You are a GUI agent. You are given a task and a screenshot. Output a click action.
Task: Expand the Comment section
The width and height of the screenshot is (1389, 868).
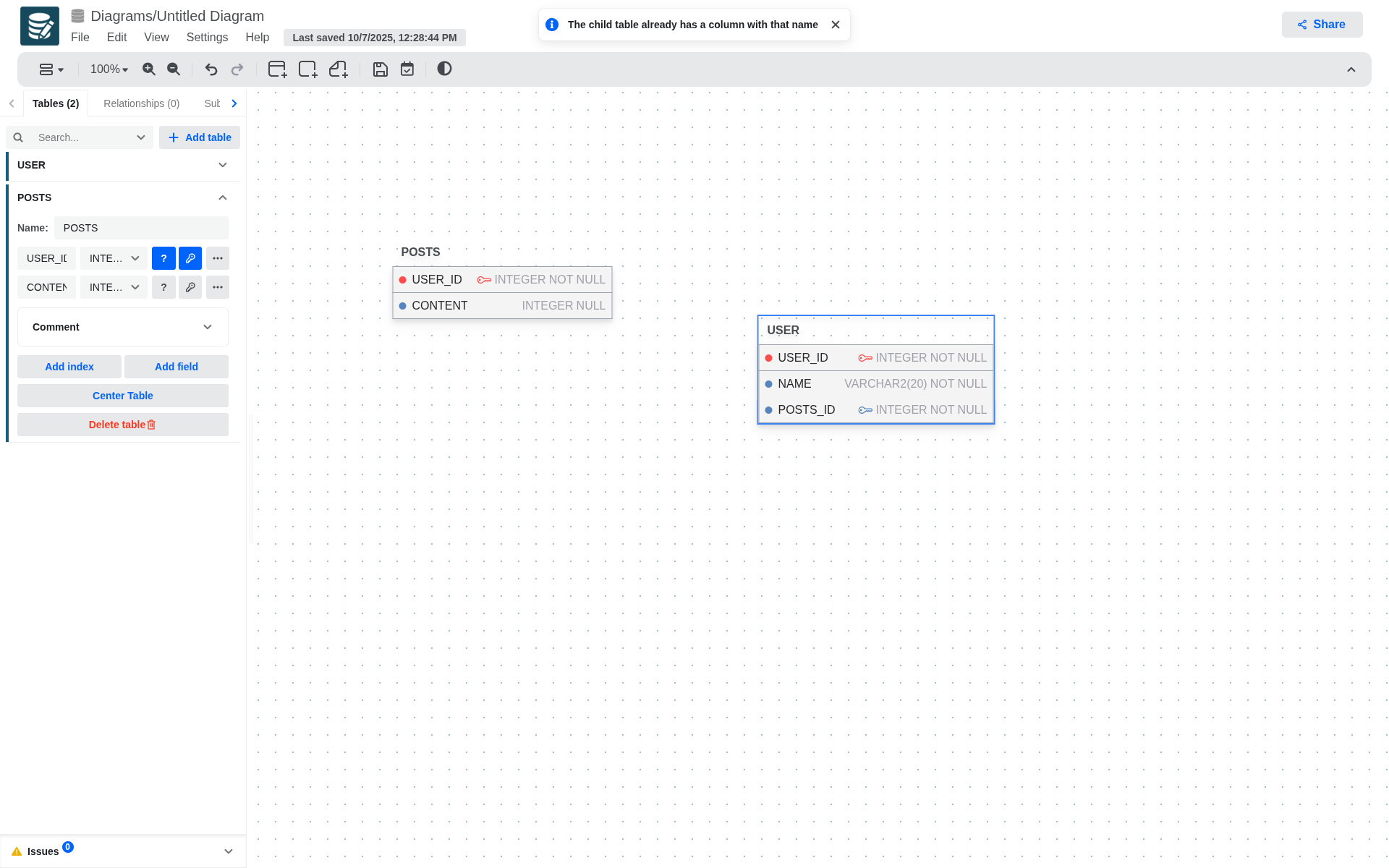[x=123, y=327]
